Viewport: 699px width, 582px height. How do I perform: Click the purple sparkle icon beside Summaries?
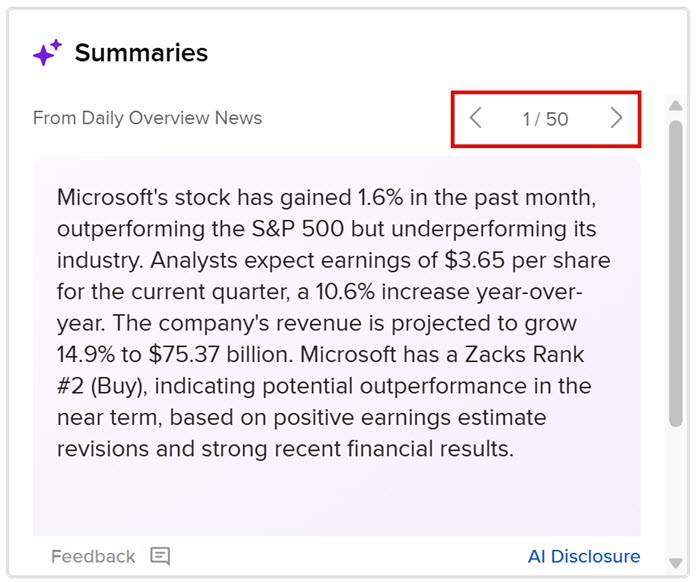pos(47,53)
